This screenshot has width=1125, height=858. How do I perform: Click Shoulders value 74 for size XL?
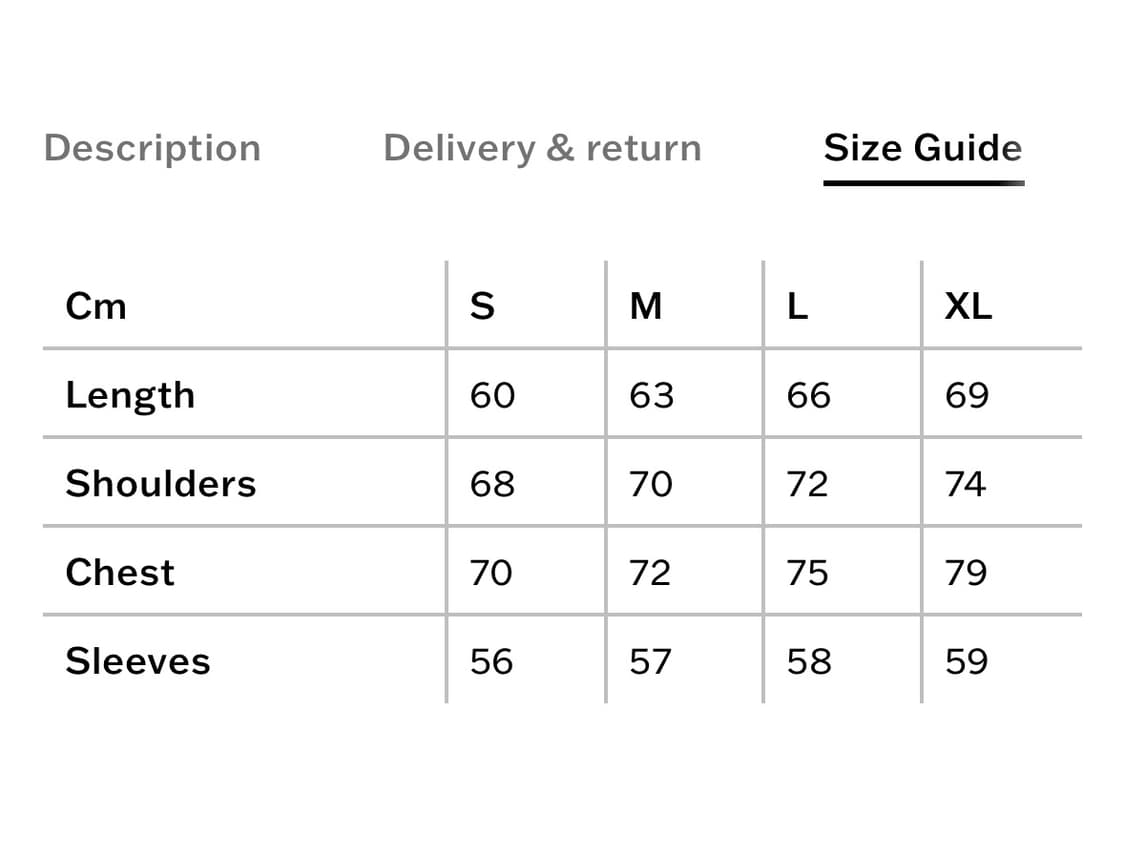[966, 484]
